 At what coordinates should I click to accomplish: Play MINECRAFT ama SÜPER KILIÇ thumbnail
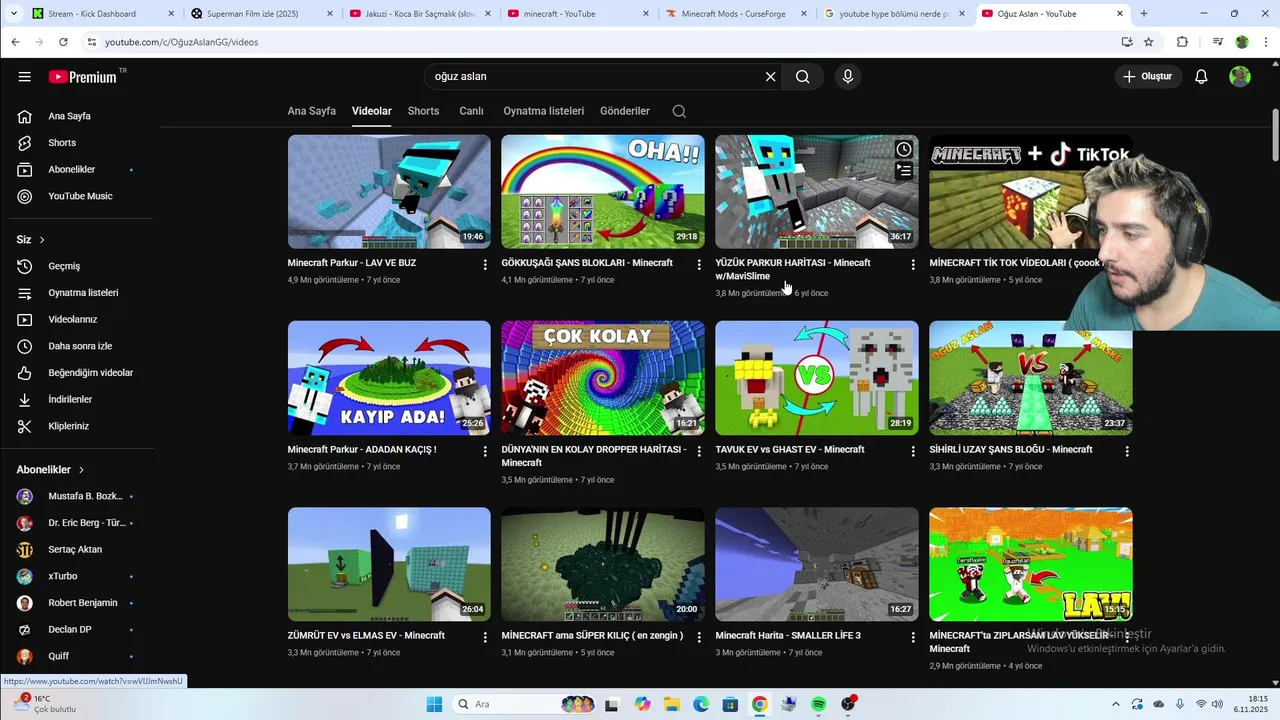click(603, 564)
